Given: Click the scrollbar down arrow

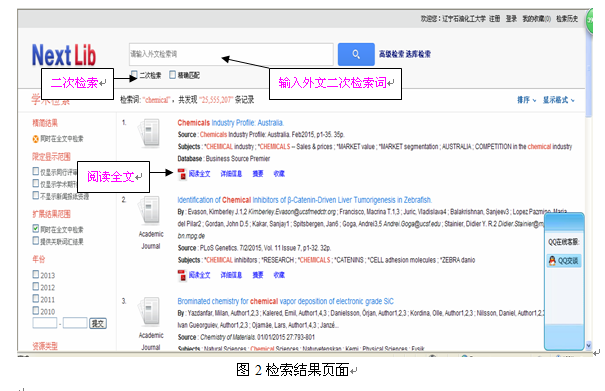Looking at the screenshot, I should pyautogui.click(x=588, y=345).
